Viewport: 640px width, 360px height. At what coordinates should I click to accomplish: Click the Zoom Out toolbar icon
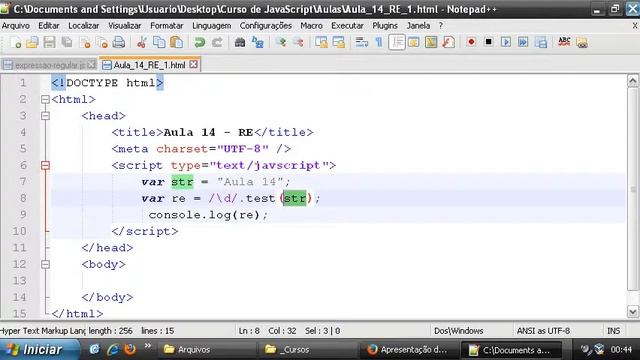click(x=298, y=42)
